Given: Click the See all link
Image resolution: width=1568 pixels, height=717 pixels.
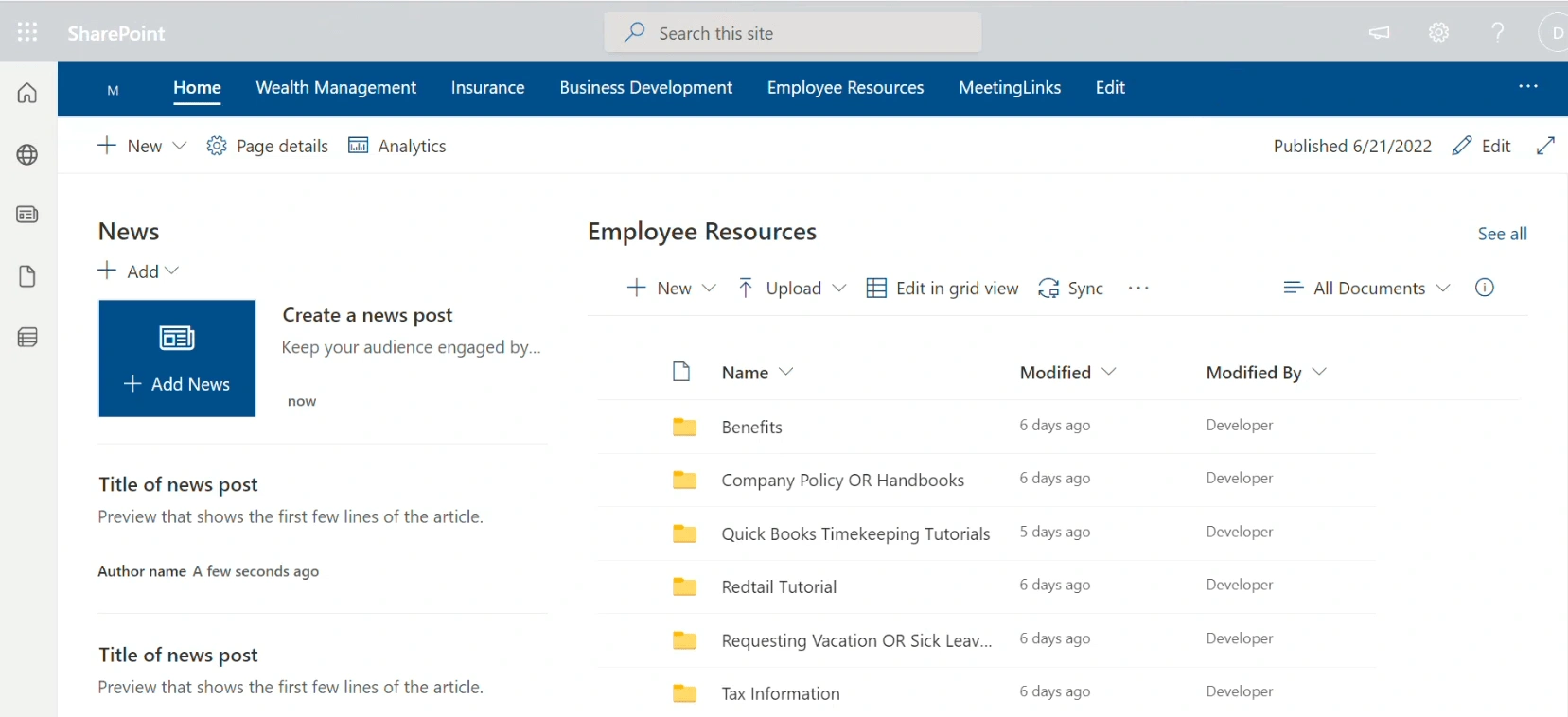Looking at the screenshot, I should 1502,234.
